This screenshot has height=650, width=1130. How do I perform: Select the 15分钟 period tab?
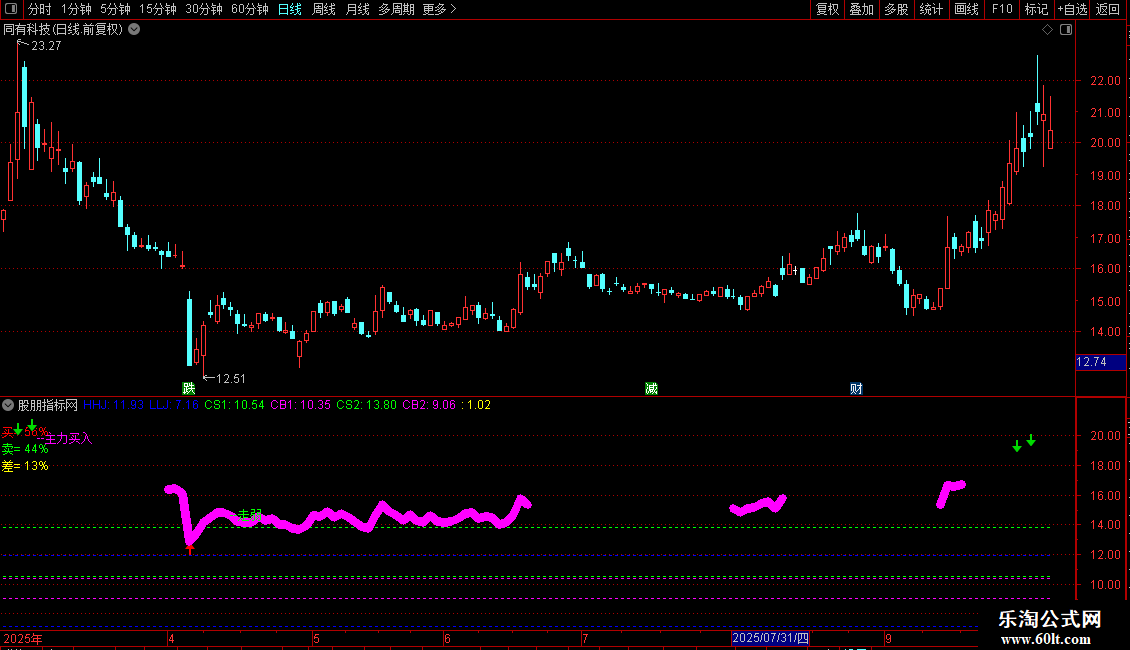pyautogui.click(x=158, y=9)
